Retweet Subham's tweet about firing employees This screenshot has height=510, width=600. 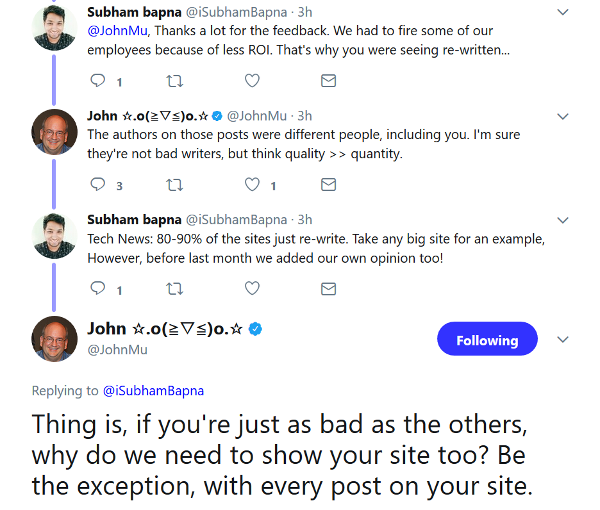click(x=174, y=81)
